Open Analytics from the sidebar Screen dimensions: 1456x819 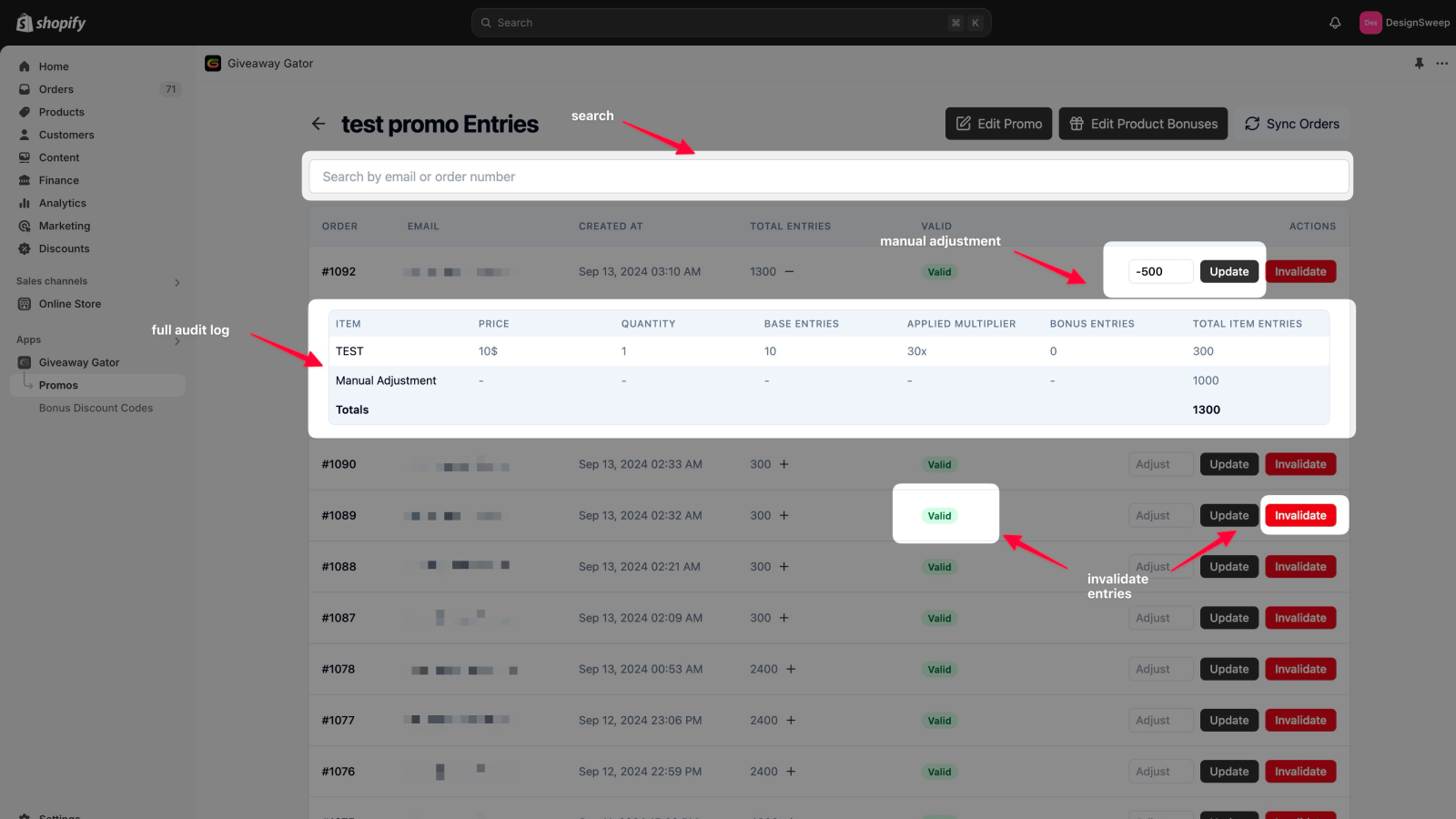click(x=62, y=203)
